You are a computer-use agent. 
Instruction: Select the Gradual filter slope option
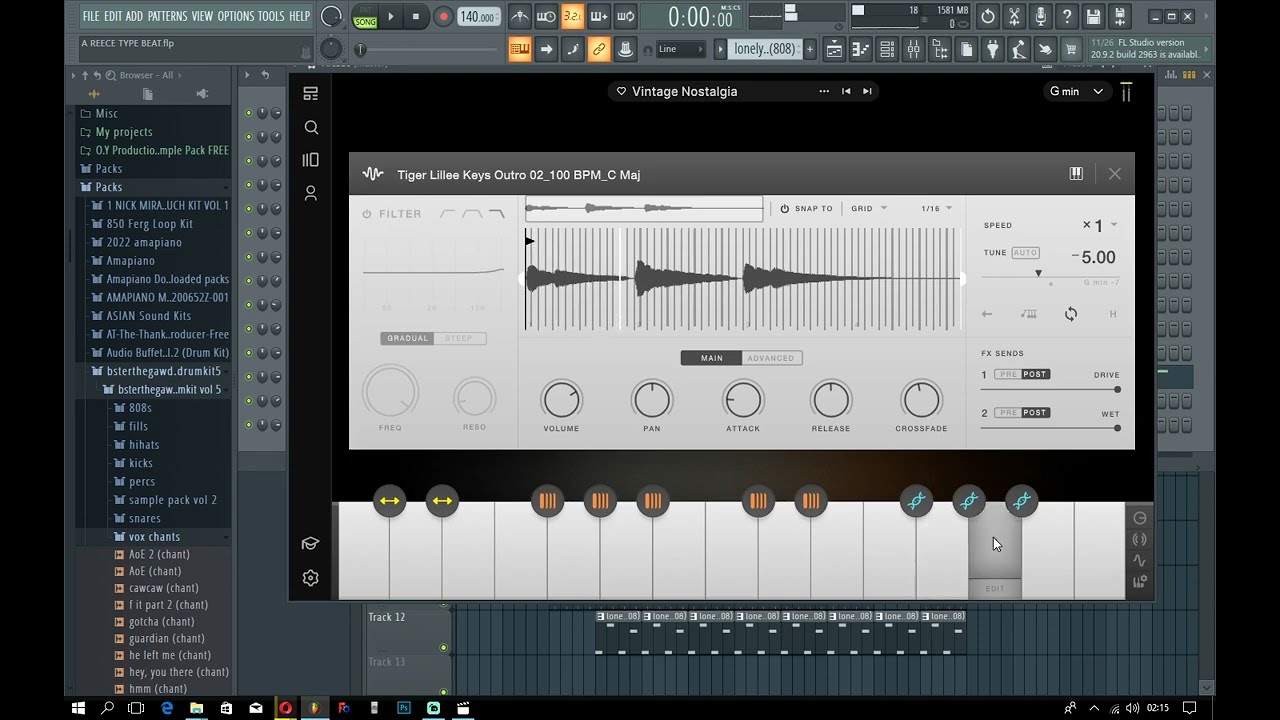tap(407, 338)
